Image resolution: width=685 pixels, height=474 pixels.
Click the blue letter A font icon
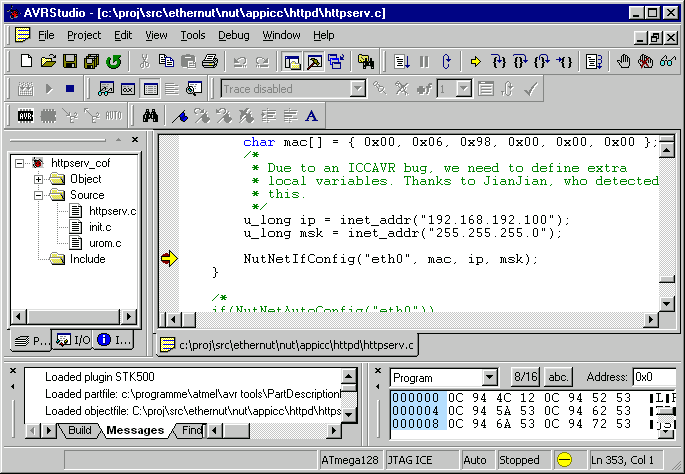311,116
